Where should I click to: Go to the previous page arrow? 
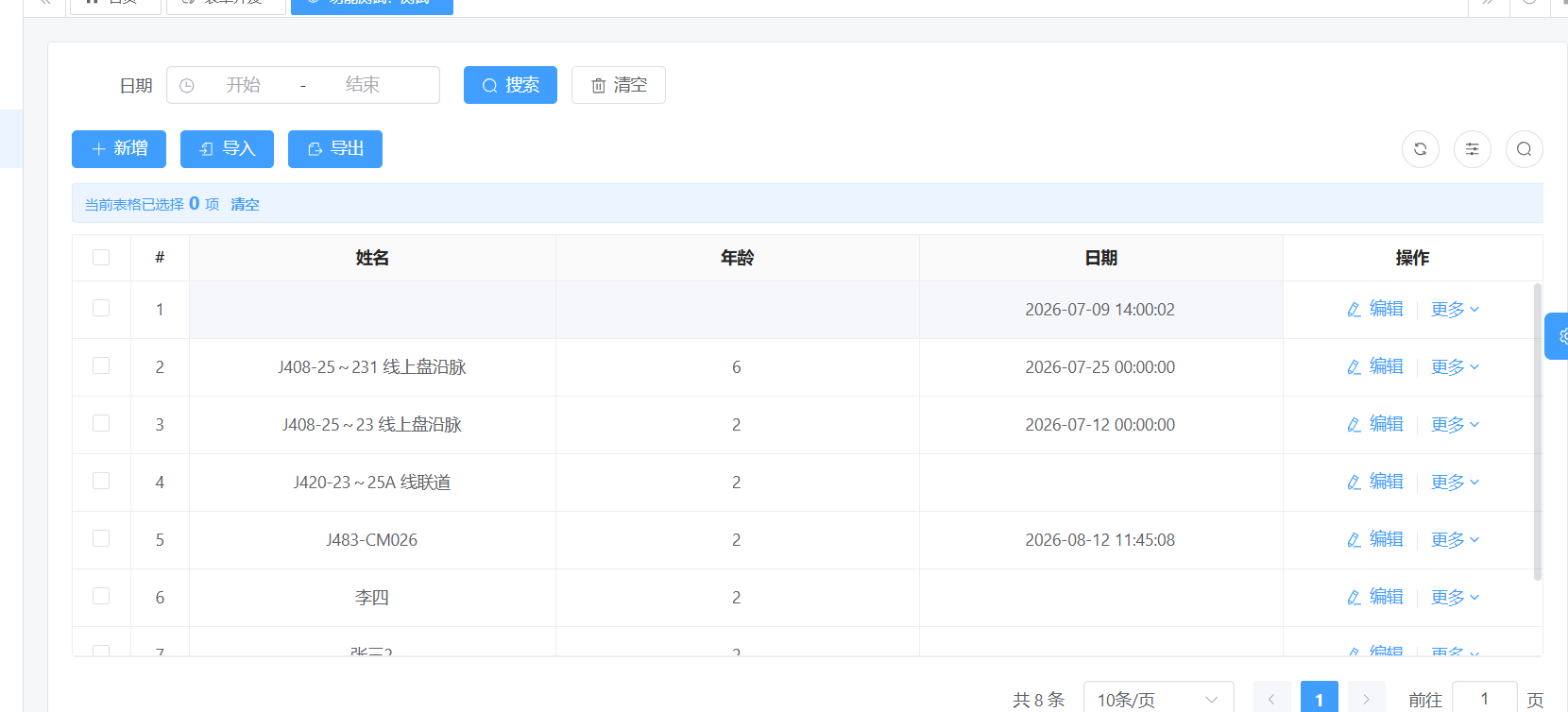1272,699
